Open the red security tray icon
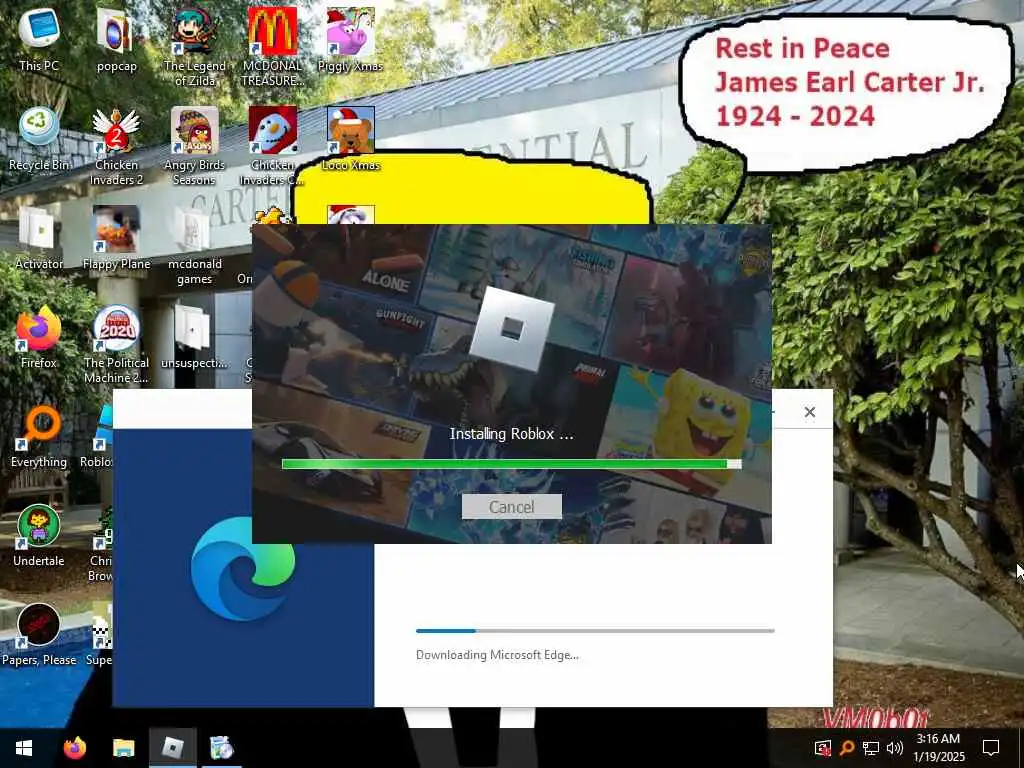 click(x=823, y=748)
